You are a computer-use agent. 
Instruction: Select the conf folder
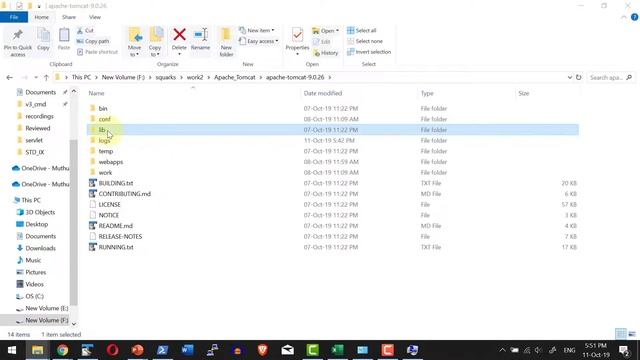(x=104, y=119)
